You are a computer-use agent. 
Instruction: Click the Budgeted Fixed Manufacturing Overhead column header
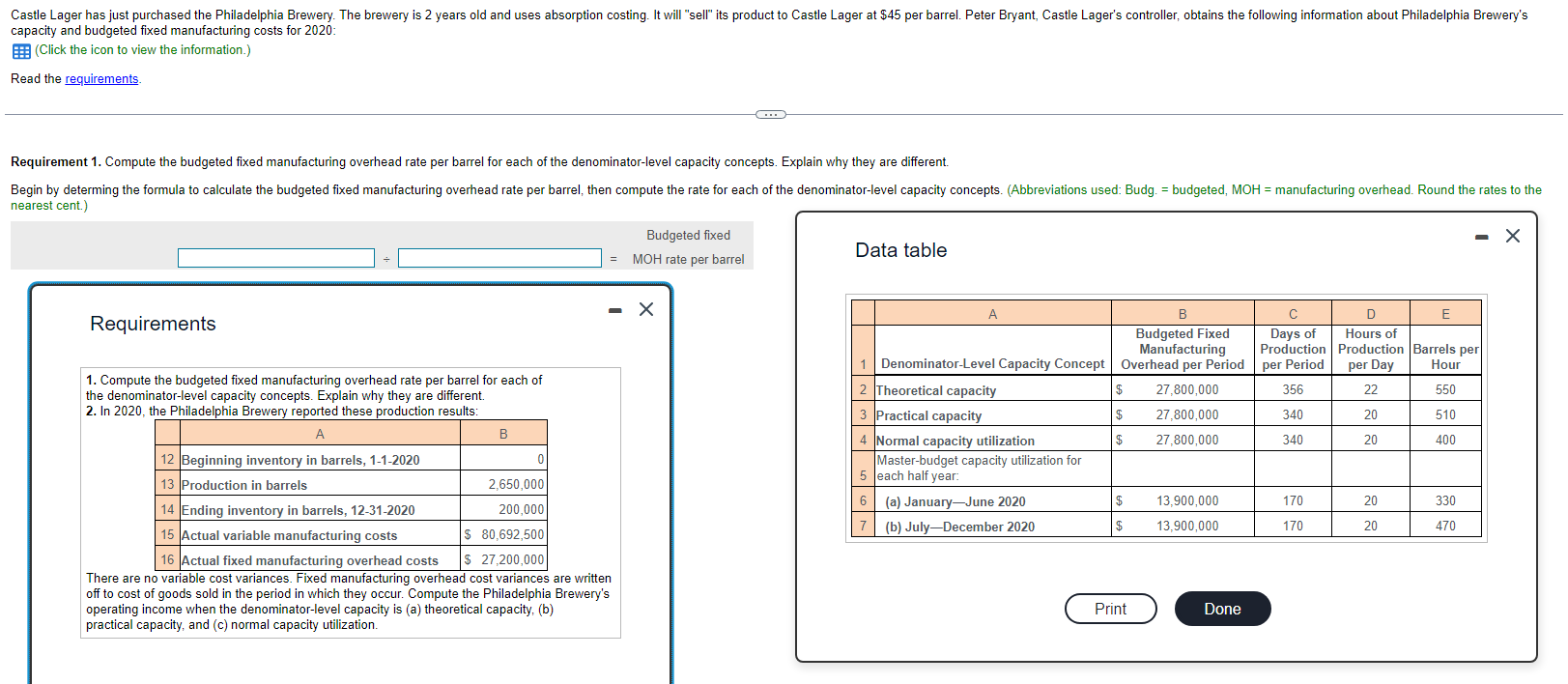point(1183,350)
